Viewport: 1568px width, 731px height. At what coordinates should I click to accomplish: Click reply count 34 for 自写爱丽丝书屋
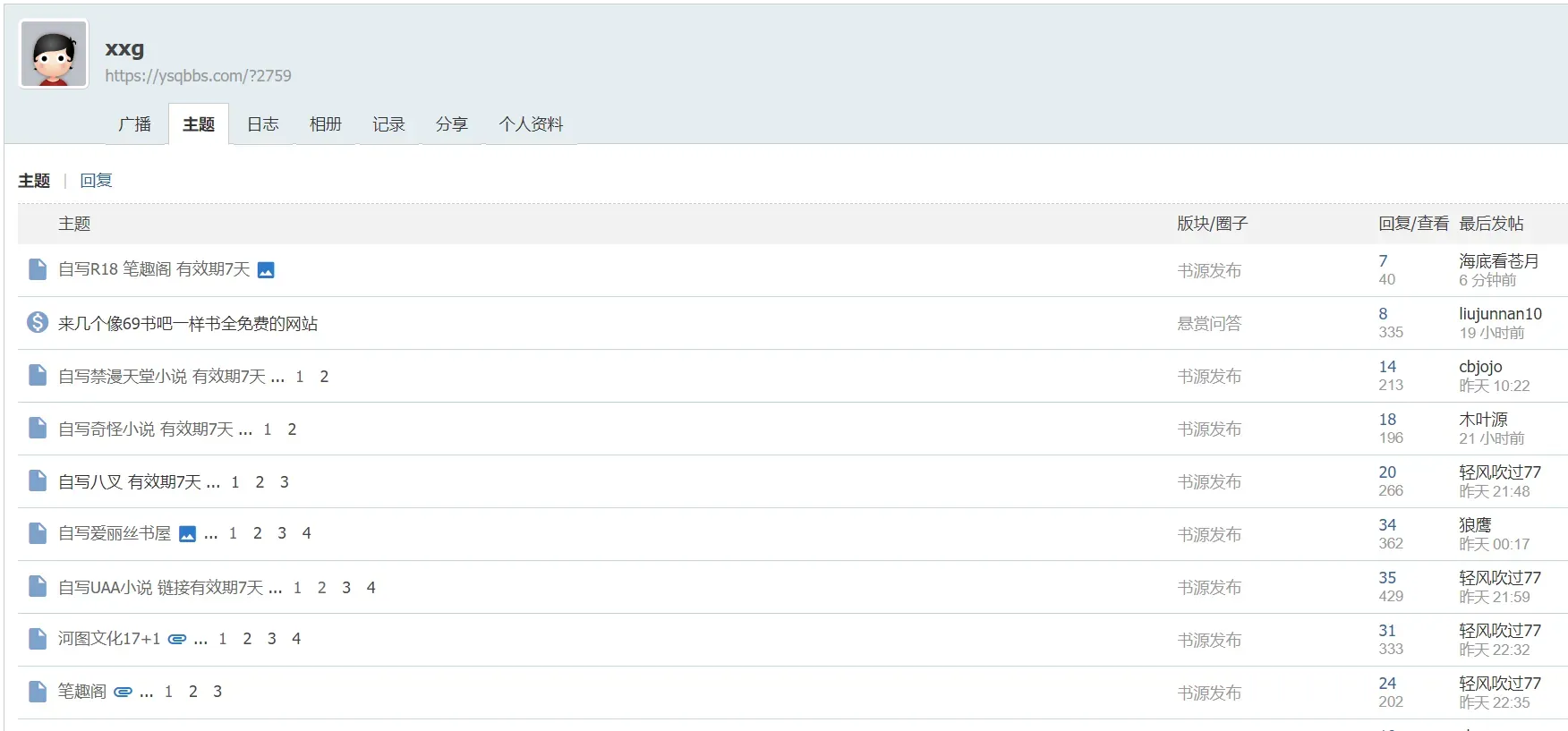coord(1387,525)
